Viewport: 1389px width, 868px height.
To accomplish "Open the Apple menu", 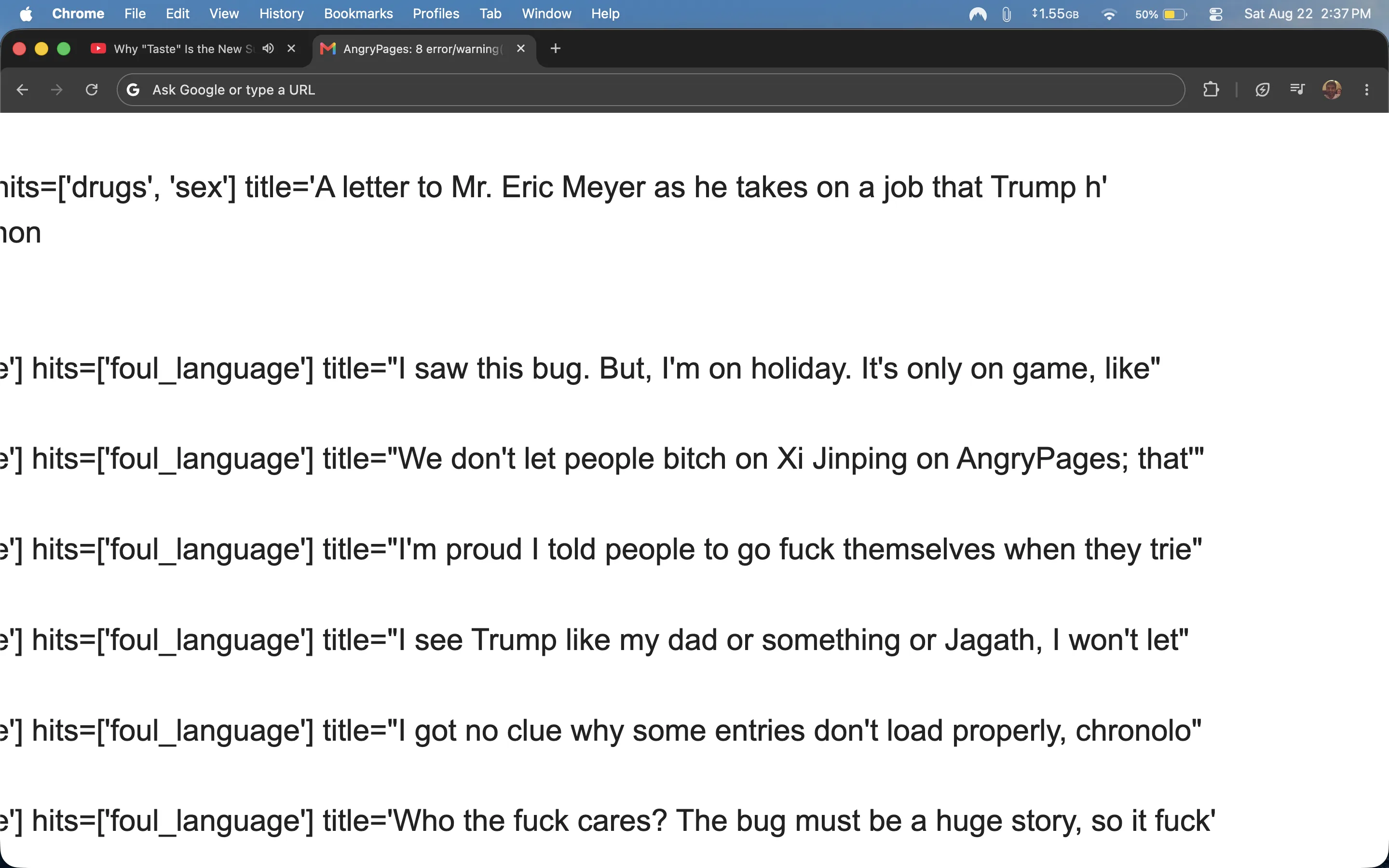I will click(26, 14).
